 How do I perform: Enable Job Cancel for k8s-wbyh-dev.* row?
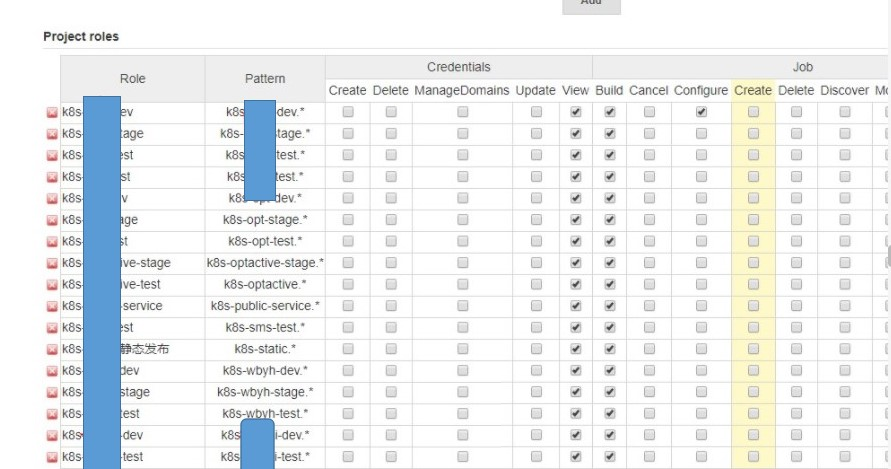649,371
